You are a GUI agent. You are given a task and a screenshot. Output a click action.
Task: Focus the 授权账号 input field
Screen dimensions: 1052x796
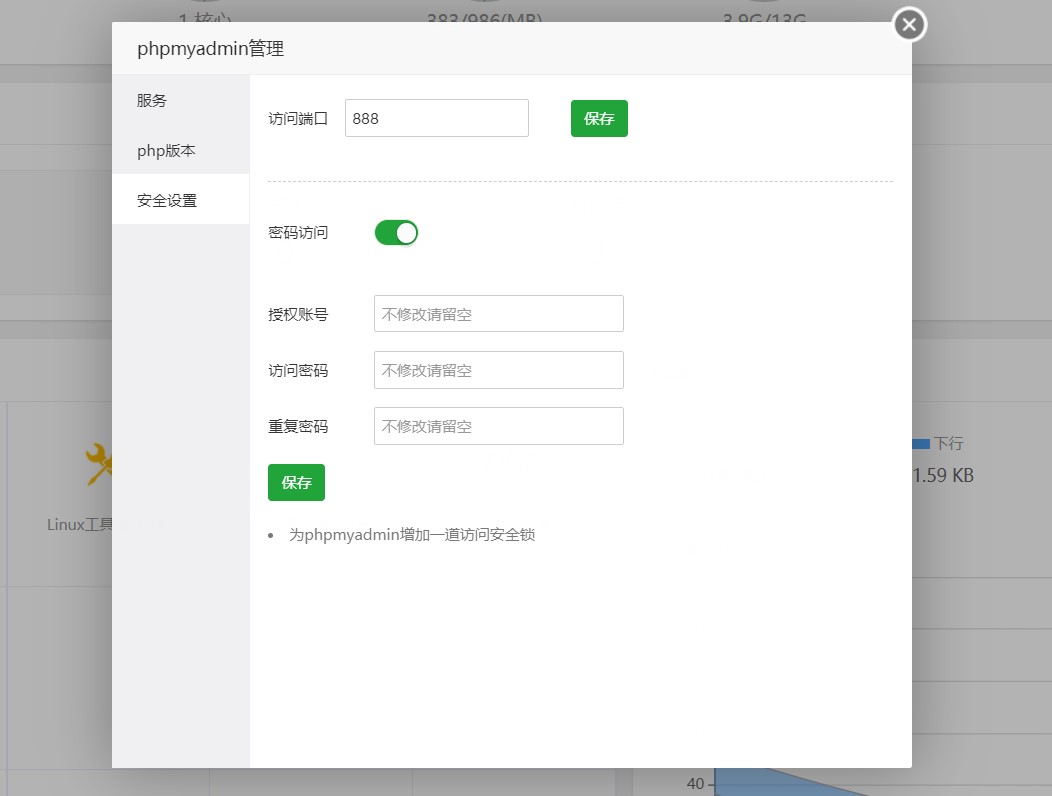[498, 313]
